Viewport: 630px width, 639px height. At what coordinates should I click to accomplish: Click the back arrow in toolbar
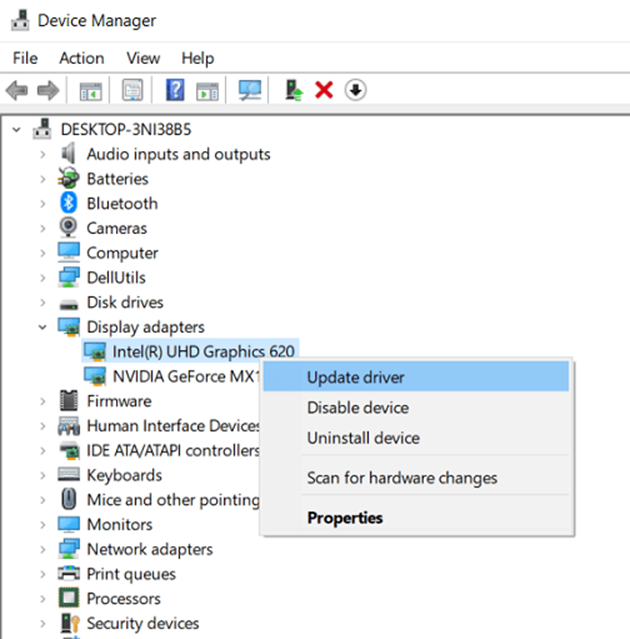pyautogui.click(x=17, y=90)
